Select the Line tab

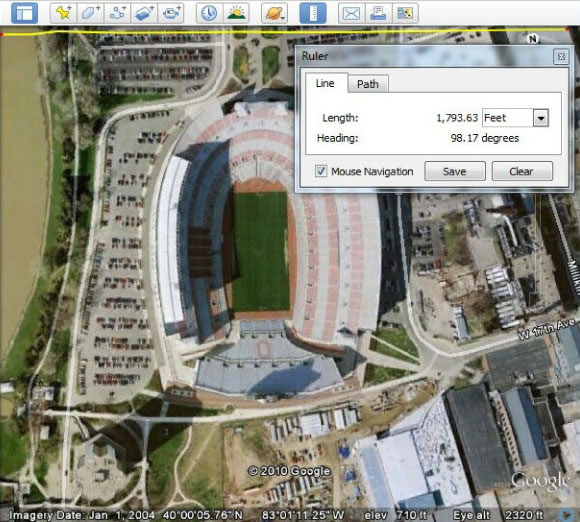tap(326, 83)
